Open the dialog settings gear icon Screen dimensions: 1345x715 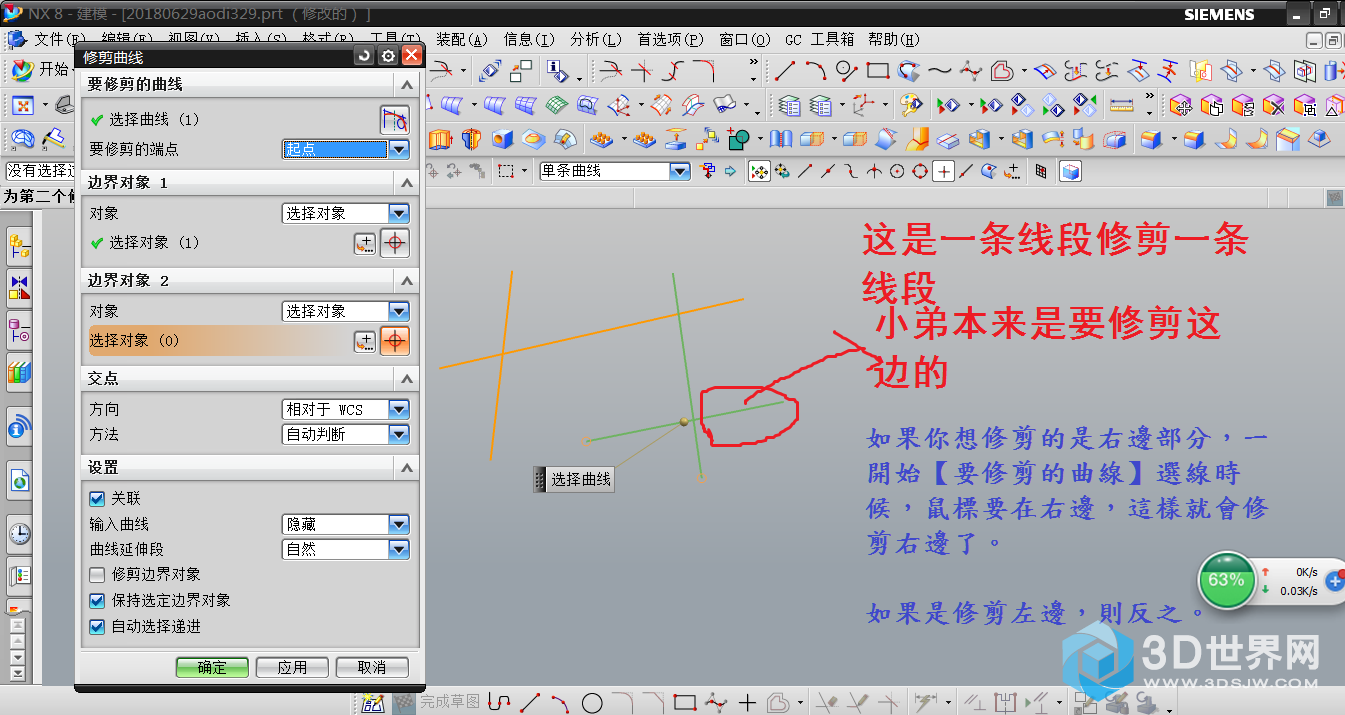coord(388,57)
